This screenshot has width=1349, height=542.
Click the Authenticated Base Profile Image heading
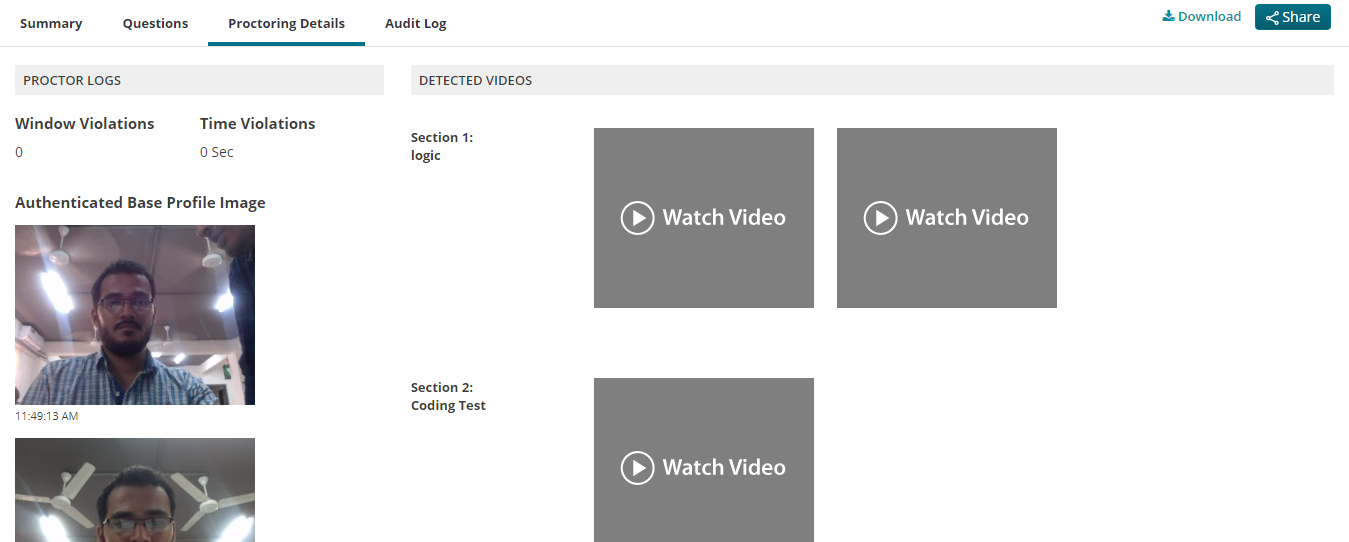pos(140,203)
